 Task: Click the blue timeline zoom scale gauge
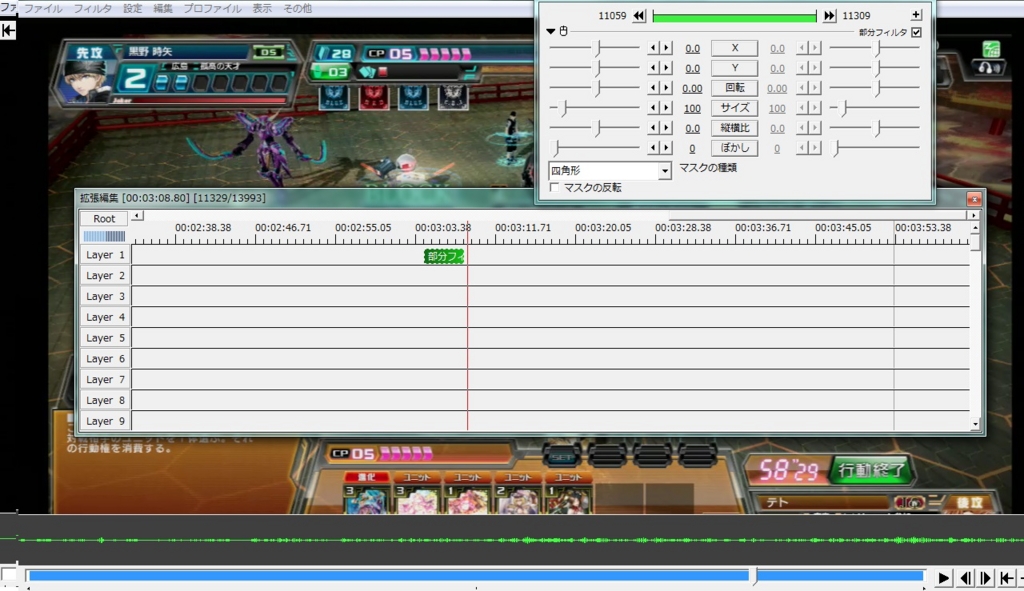(x=104, y=236)
